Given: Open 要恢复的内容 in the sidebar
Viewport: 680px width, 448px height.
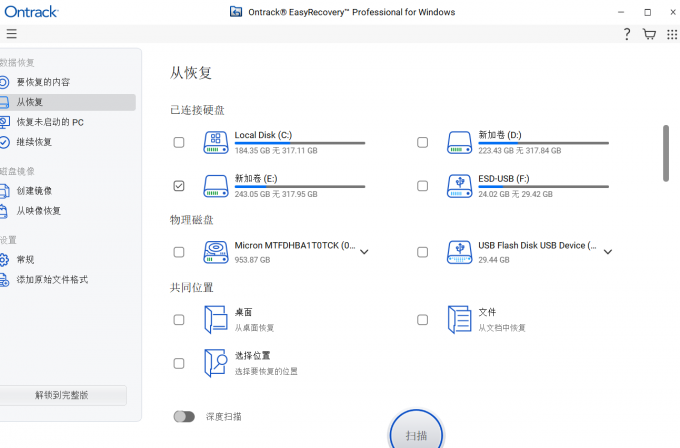Looking at the screenshot, I should click(68, 82).
